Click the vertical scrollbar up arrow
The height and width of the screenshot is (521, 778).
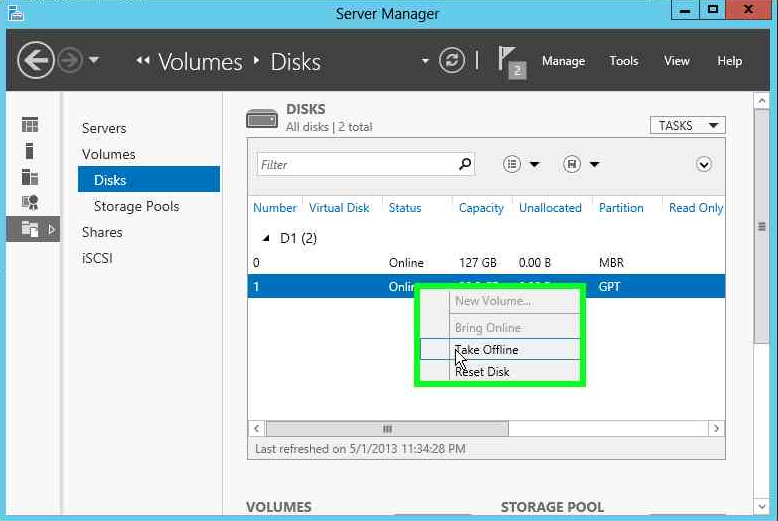coord(762,101)
